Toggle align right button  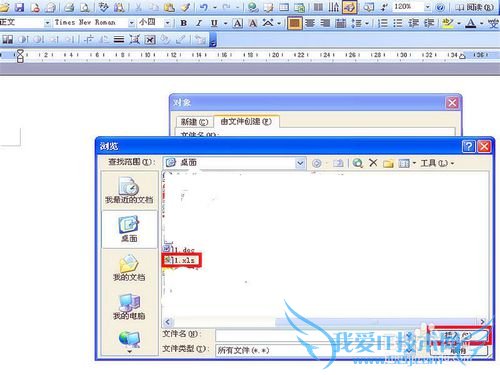(x=325, y=23)
